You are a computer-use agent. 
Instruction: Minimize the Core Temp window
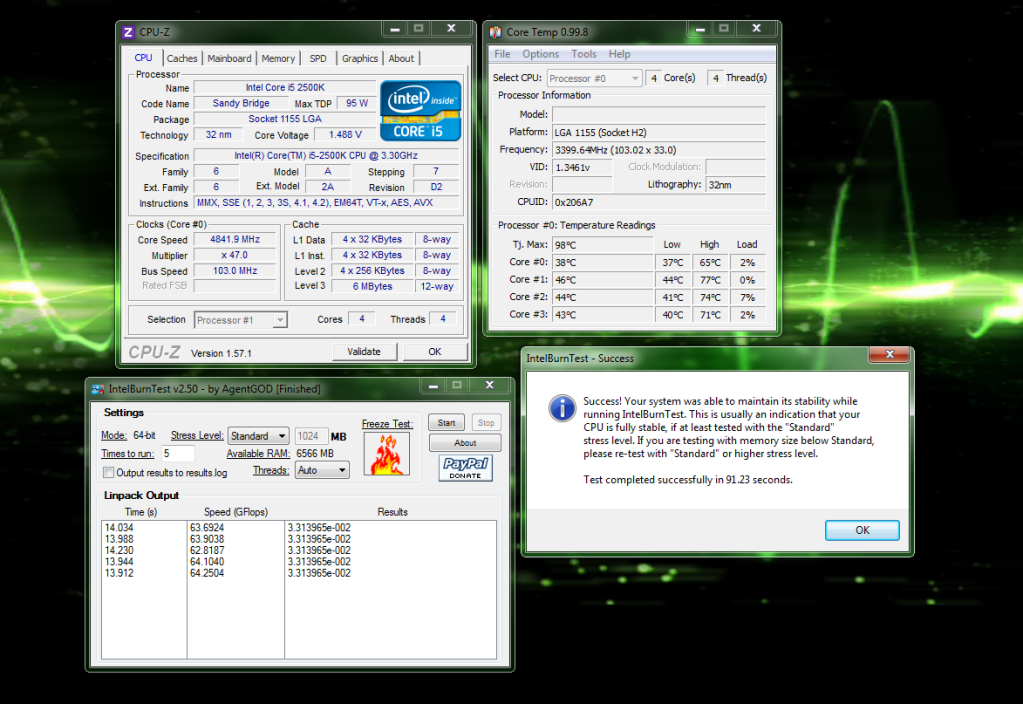[x=700, y=29]
